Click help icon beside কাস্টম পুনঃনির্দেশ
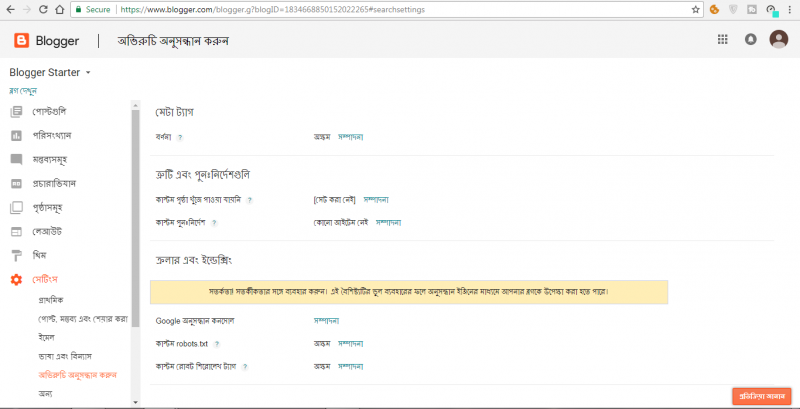The image size is (800, 409). (x=214, y=223)
